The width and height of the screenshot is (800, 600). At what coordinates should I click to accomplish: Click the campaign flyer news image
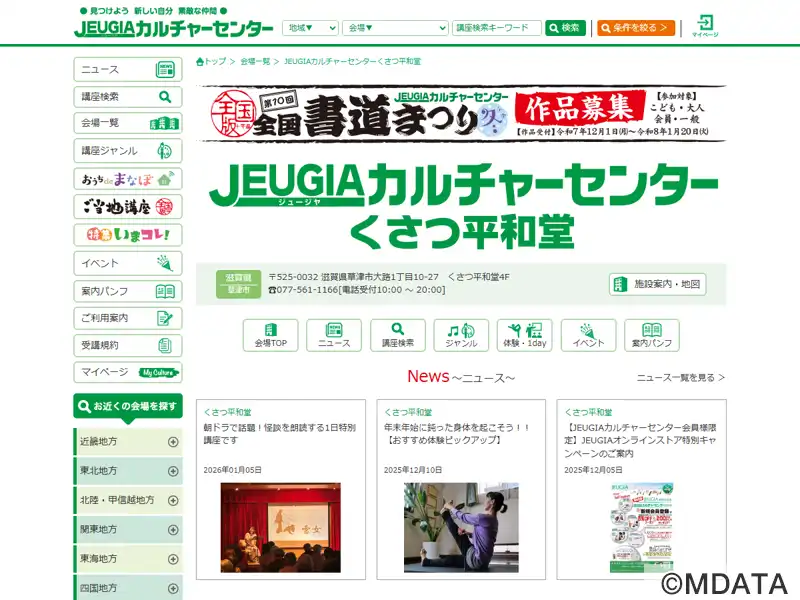pyautogui.click(x=641, y=528)
